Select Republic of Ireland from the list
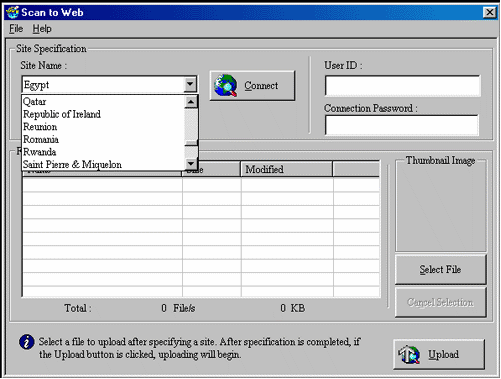 point(103,114)
